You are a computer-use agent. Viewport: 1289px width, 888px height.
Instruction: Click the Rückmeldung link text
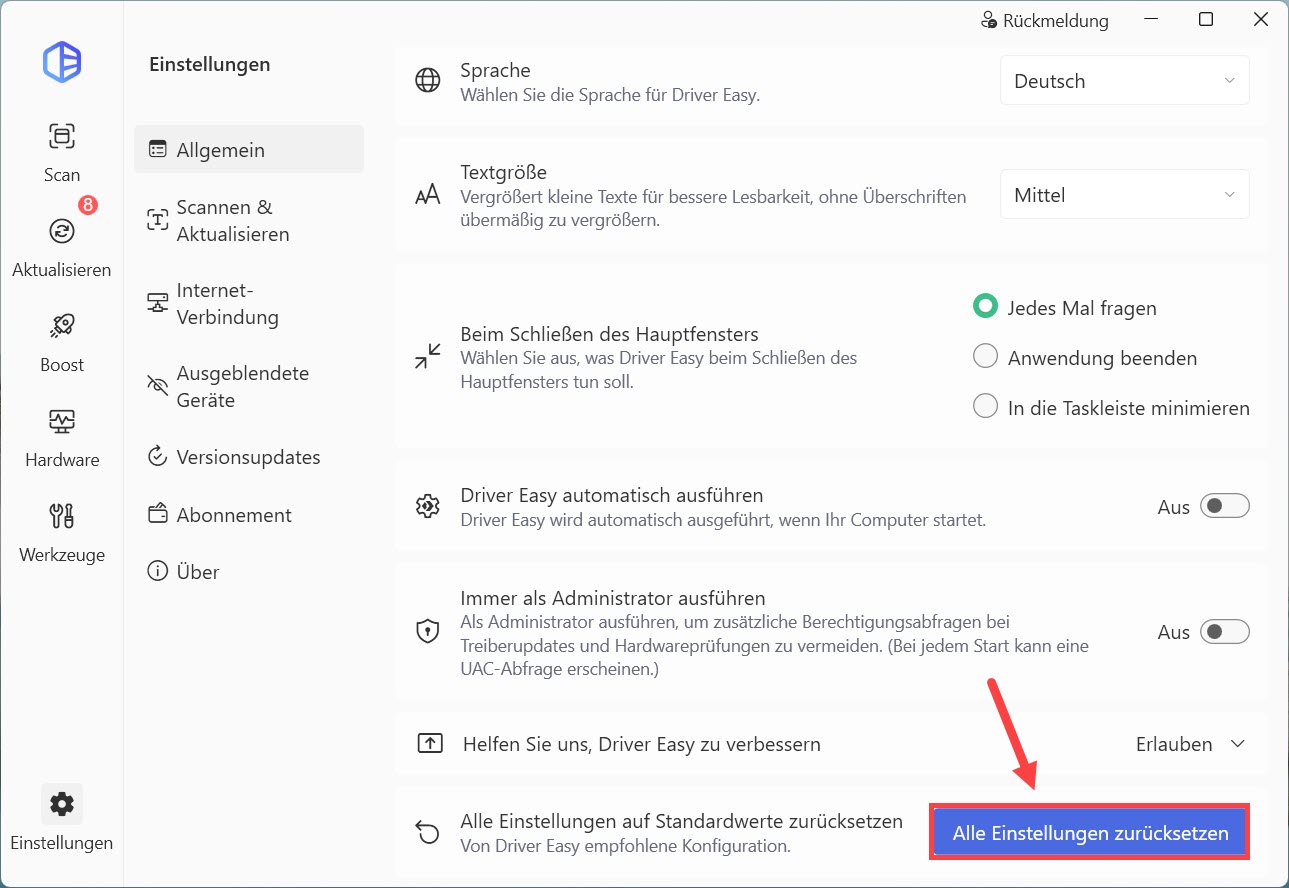(1056, 20)
